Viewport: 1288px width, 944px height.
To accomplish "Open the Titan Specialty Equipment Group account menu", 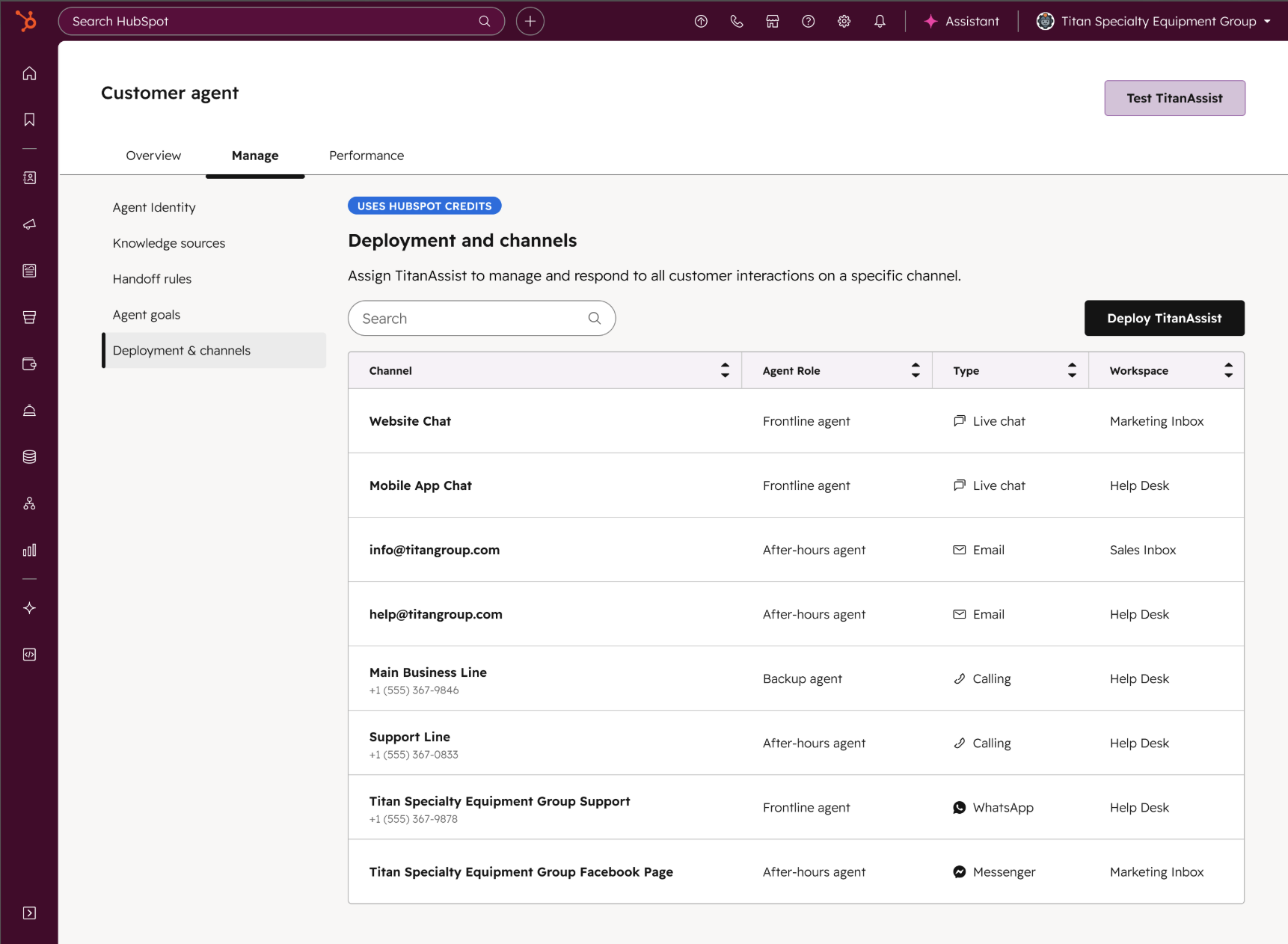I will [x=1153, y=21].
